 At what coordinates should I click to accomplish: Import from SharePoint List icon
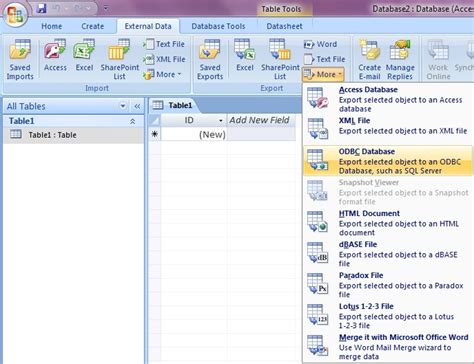[x=119, y=59]
